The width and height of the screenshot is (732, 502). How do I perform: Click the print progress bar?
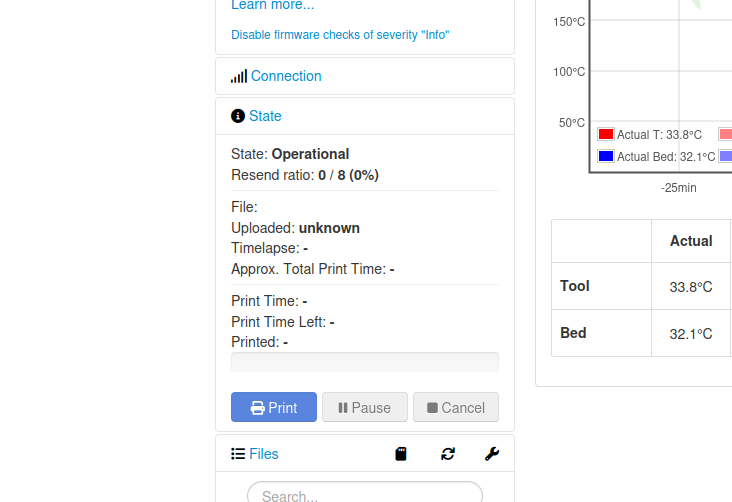click(365, 362)
